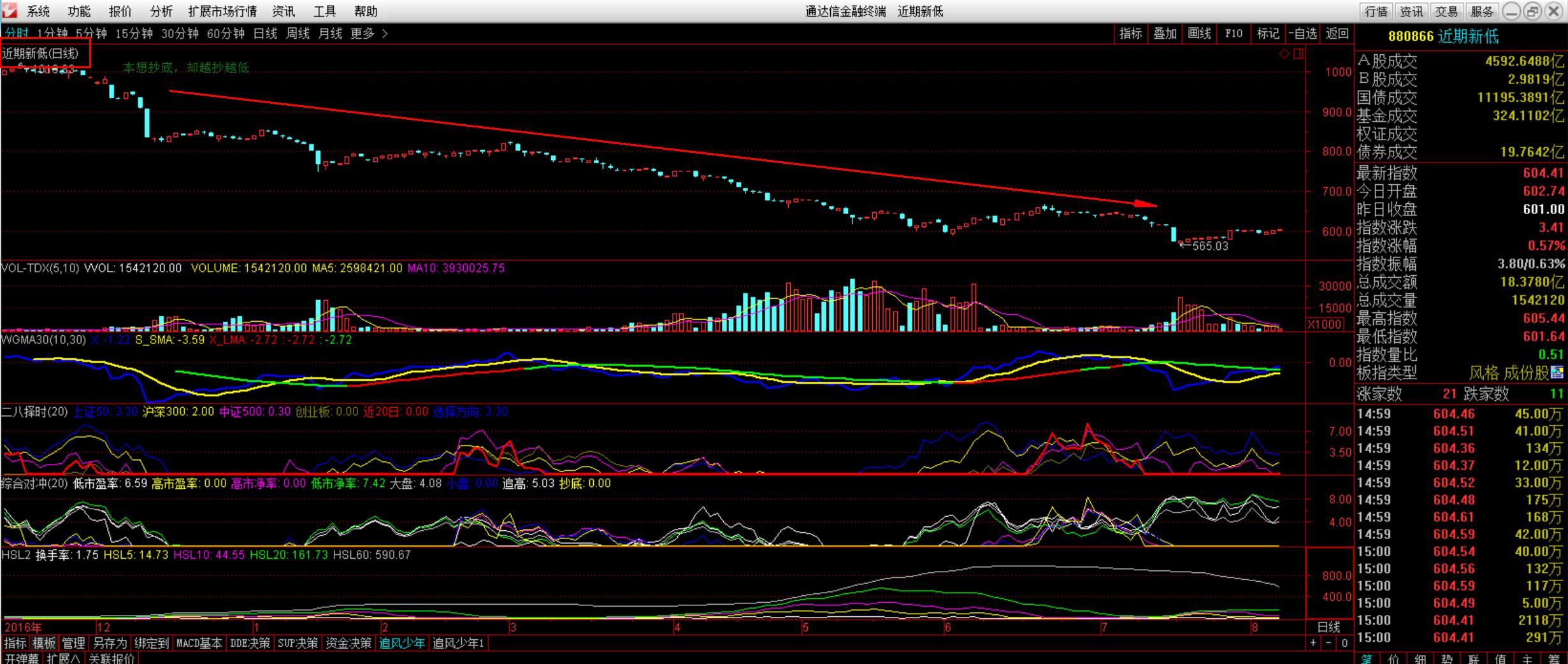Click the minus zoom button by 日线

(x=1328, y=643)
